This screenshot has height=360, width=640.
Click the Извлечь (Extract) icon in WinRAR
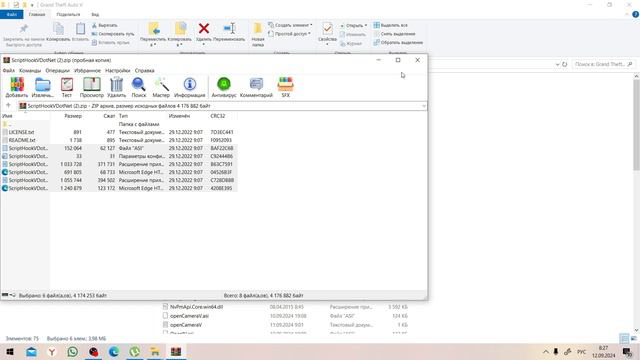tap(42, 87)
